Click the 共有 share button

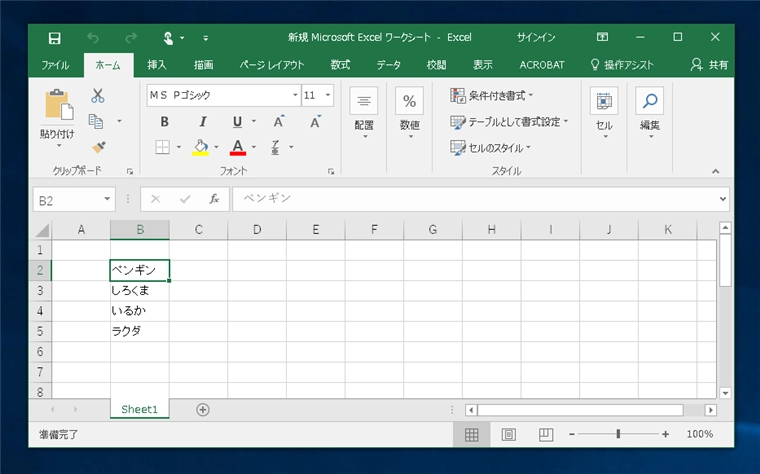click(710, 65)
